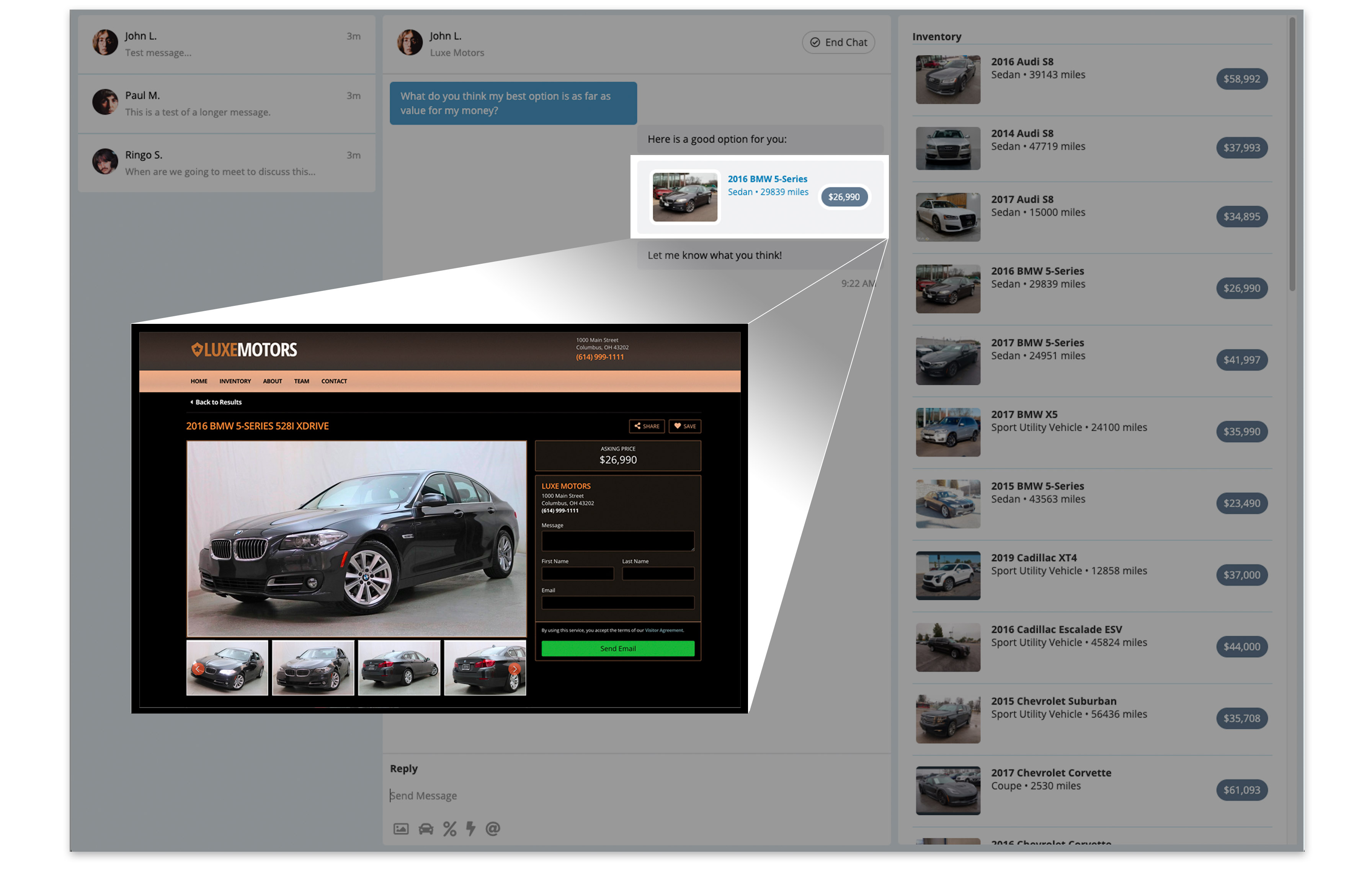Open Paul M.'s conversation
The image size is (1372, 872).
(226, 103)
